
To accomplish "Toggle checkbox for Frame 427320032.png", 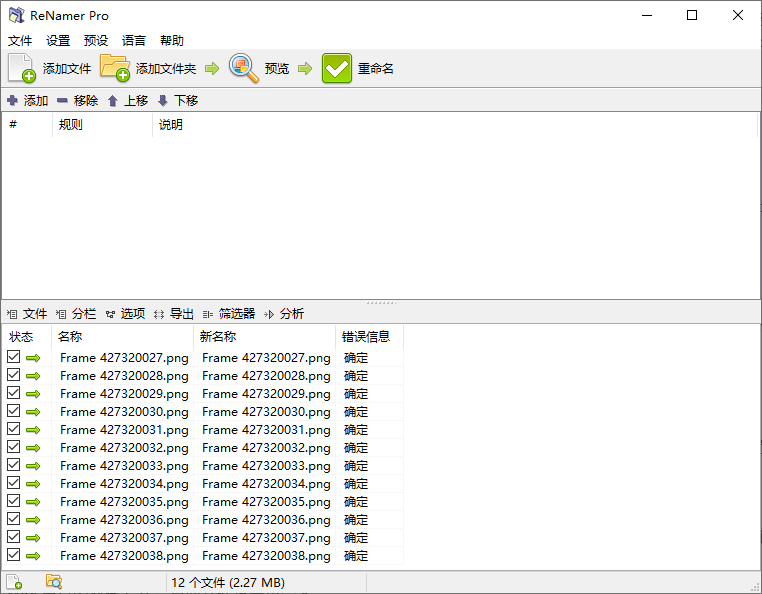I will tap(14, 447).
